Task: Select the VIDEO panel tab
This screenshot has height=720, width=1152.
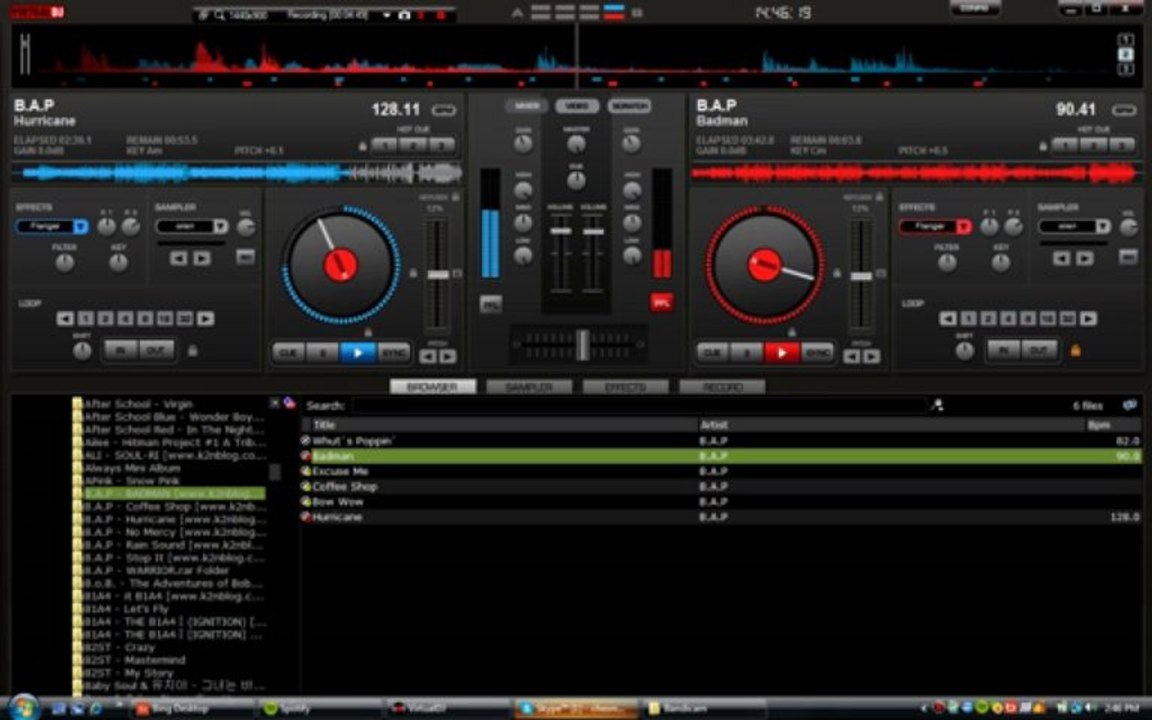Action: click(577, 106)
